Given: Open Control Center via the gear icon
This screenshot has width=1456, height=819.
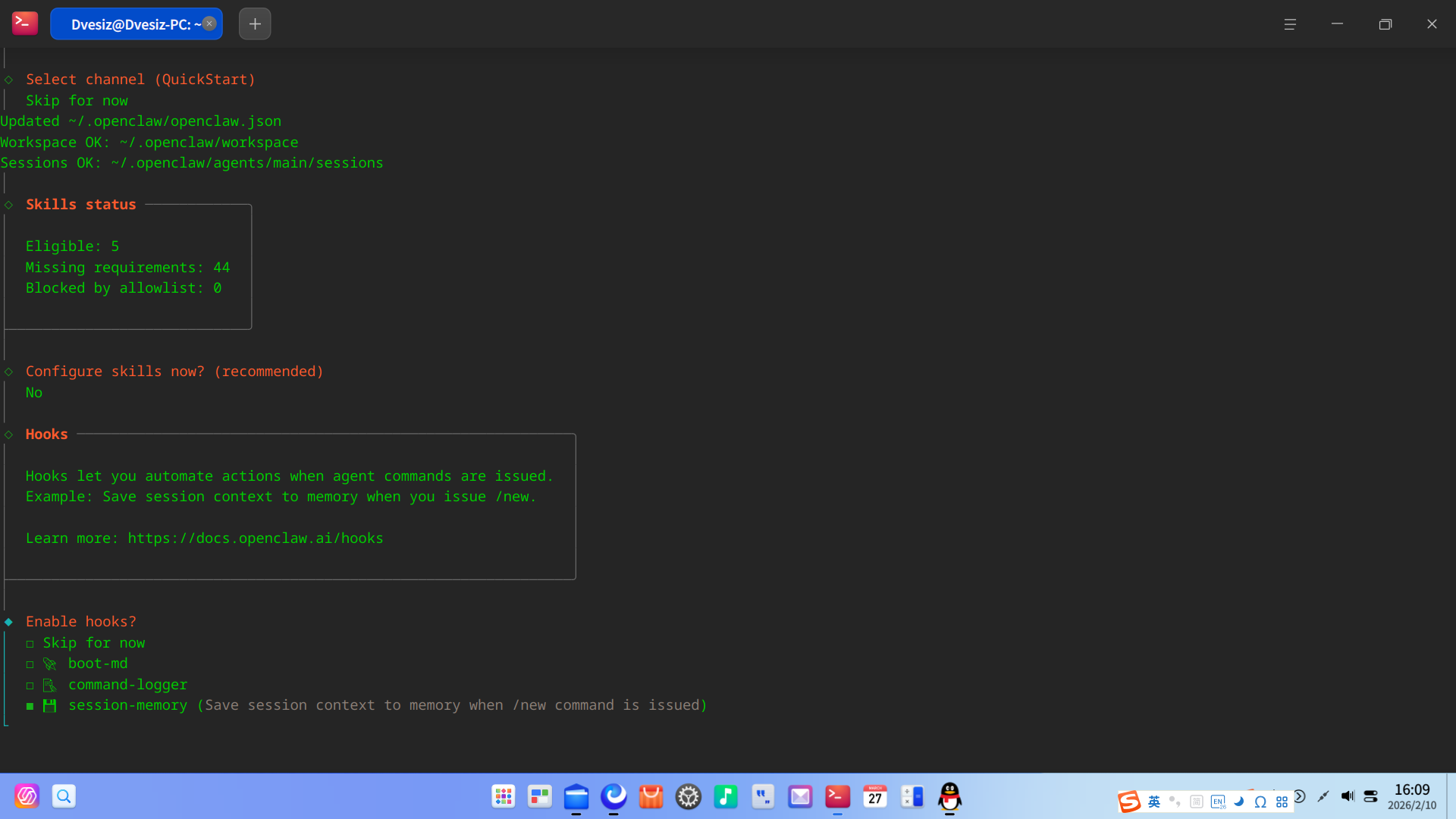Looking at the screenshot, I should (x=688, y=796).
